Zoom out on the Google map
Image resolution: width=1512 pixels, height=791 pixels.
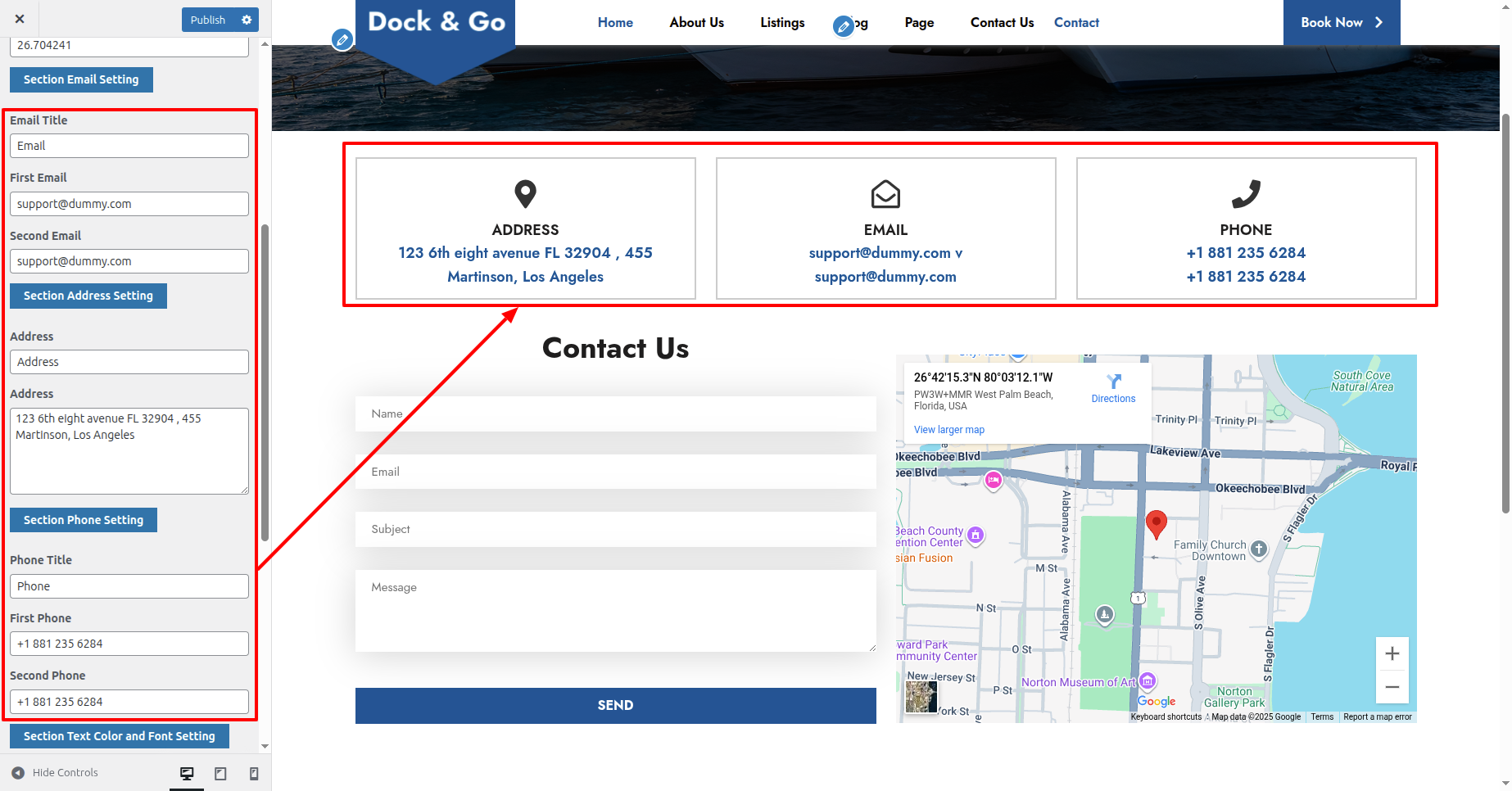click(1392, 687)
